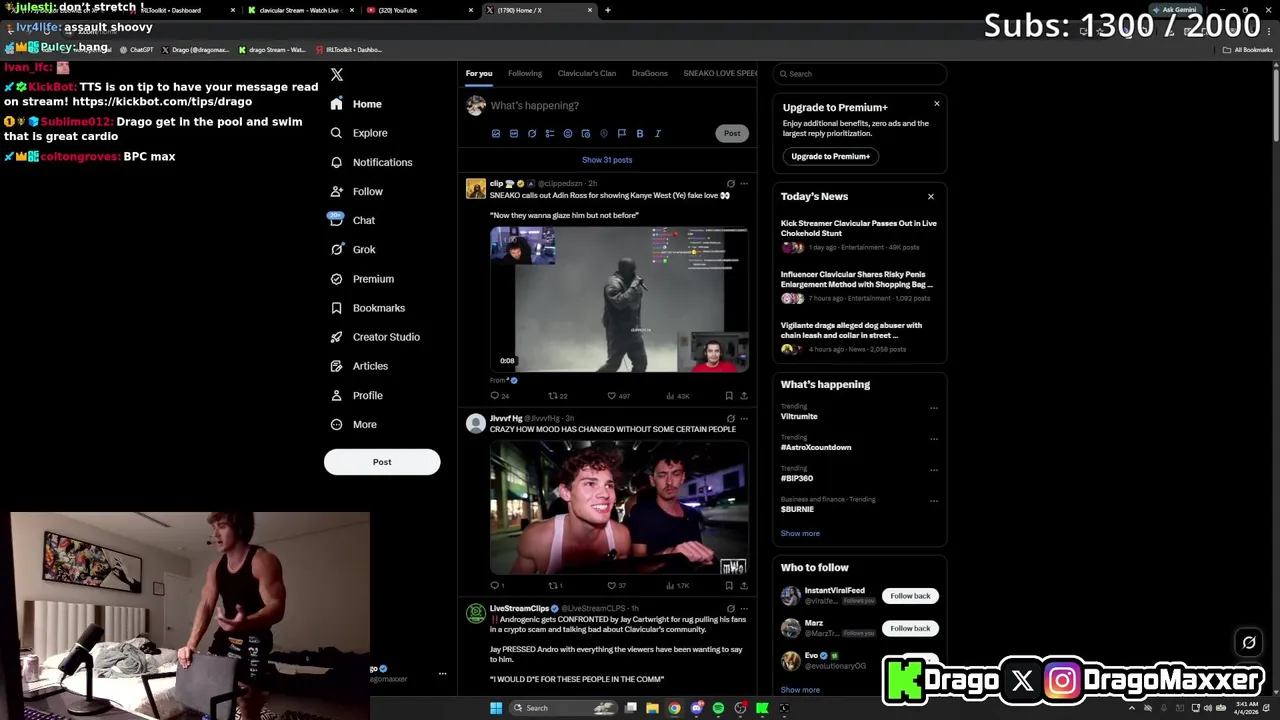Image resolution: width=1280 pixels, height=720 pixels.
Task: Open more options on clip post
Action: (x=744, y=184)
